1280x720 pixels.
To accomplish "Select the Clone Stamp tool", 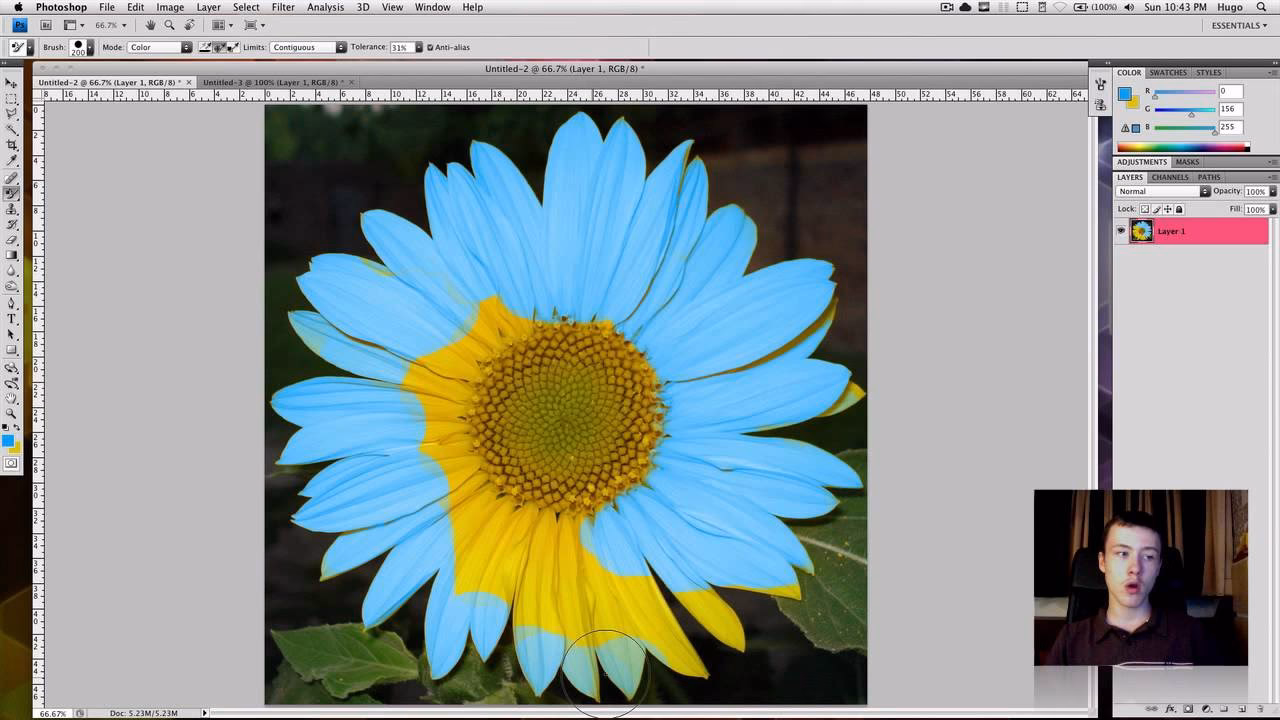I will tap(13, 209).
